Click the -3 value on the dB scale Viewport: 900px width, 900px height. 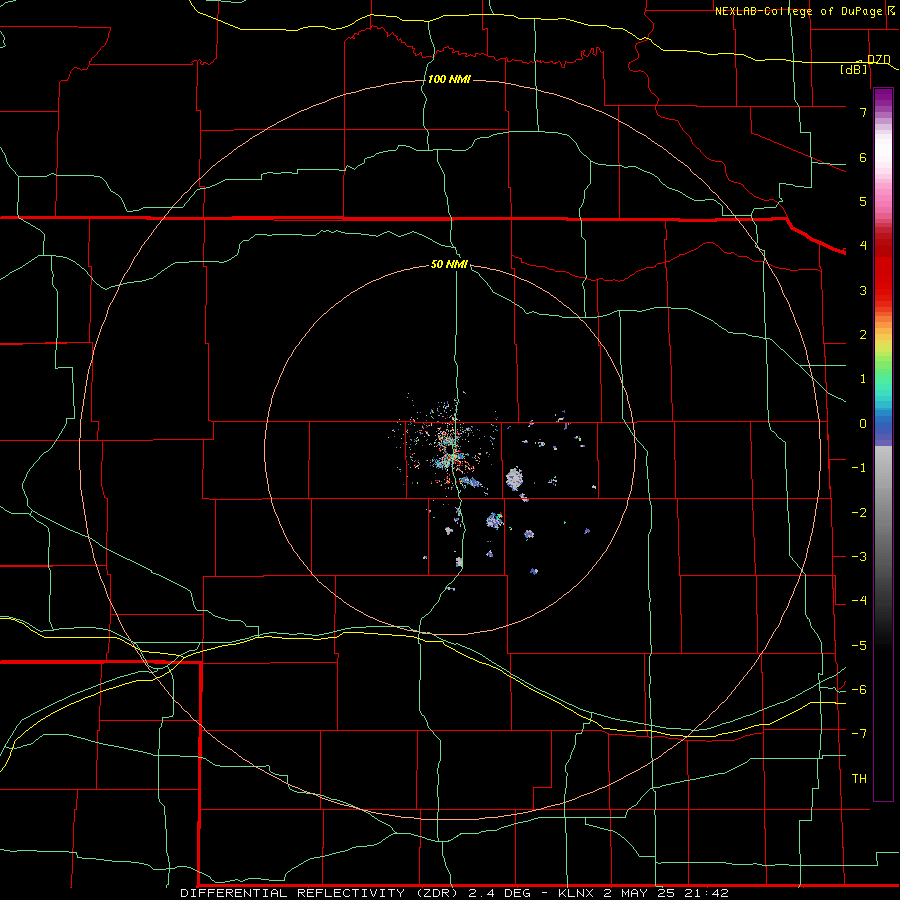pos(859,557)
